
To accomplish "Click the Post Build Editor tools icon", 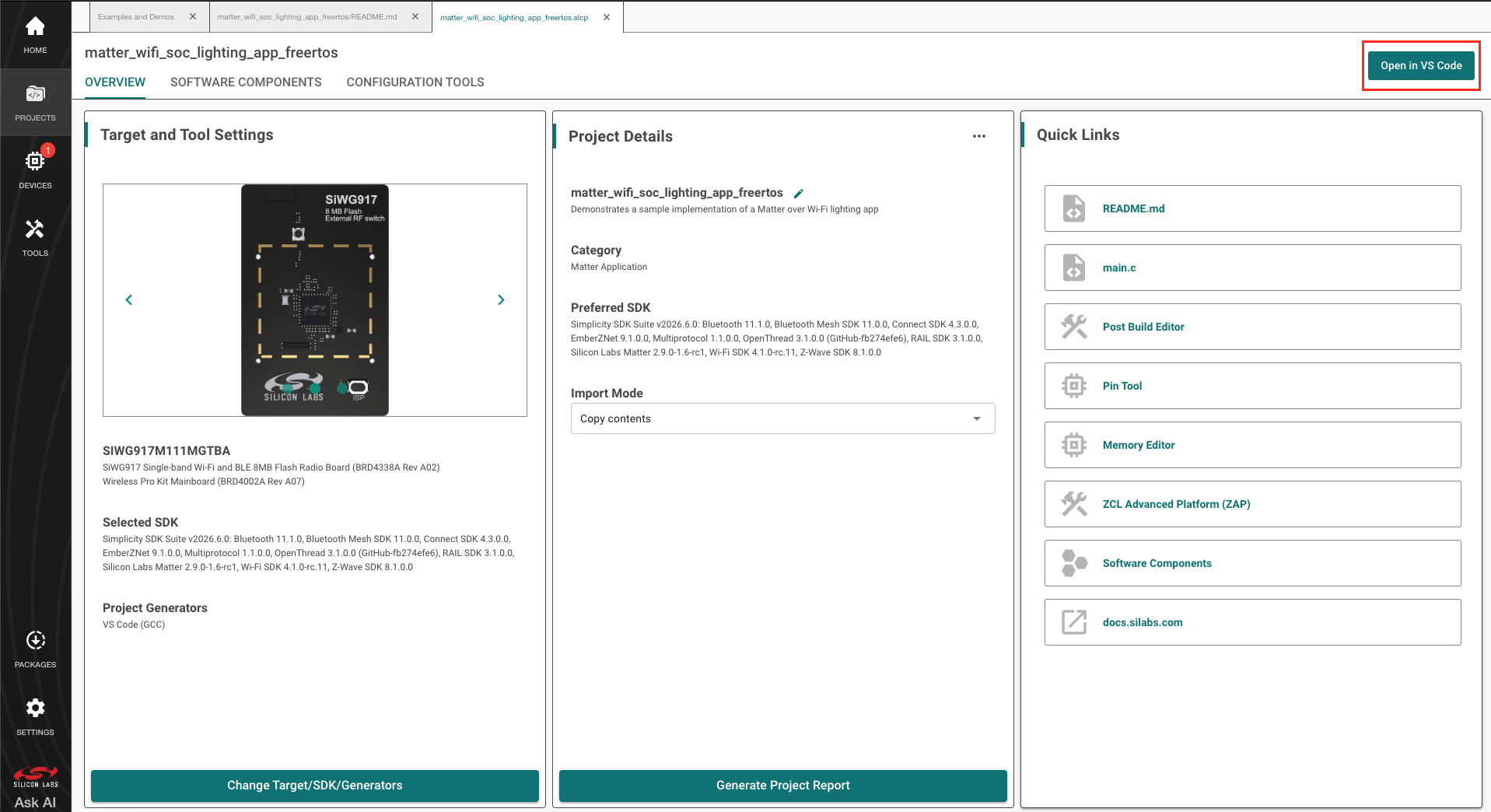I will (x=1074, y=327).
